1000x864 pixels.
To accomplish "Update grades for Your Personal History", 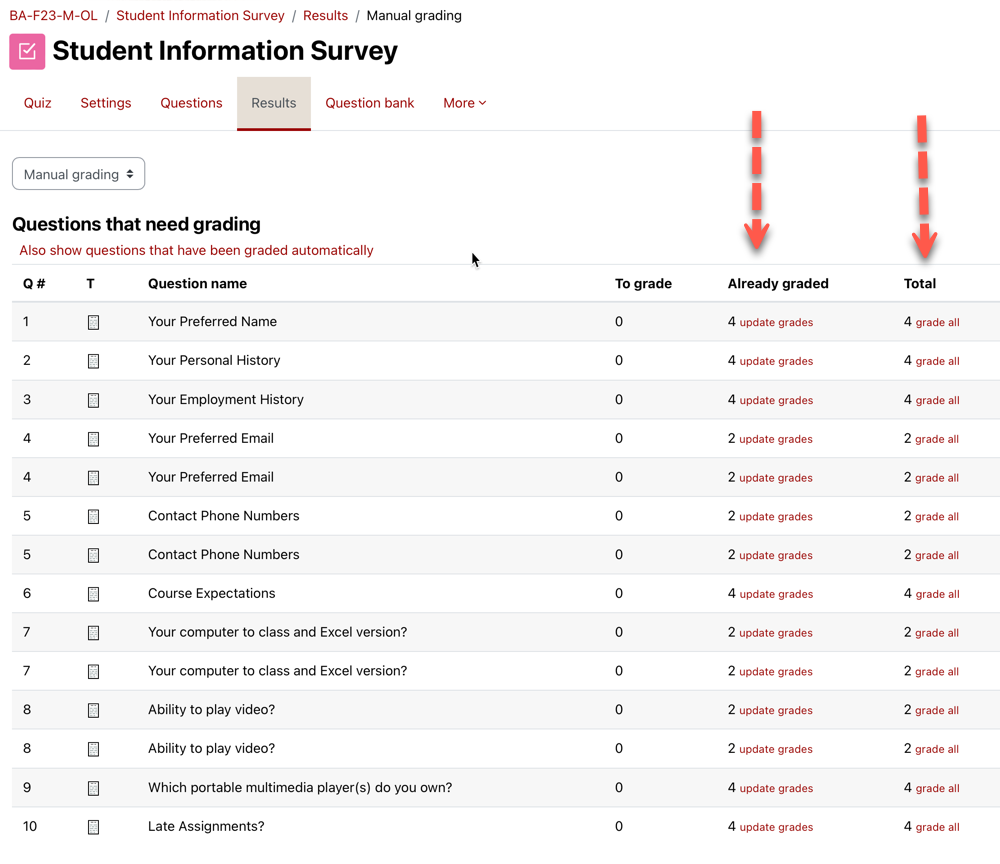I will 776,362.
